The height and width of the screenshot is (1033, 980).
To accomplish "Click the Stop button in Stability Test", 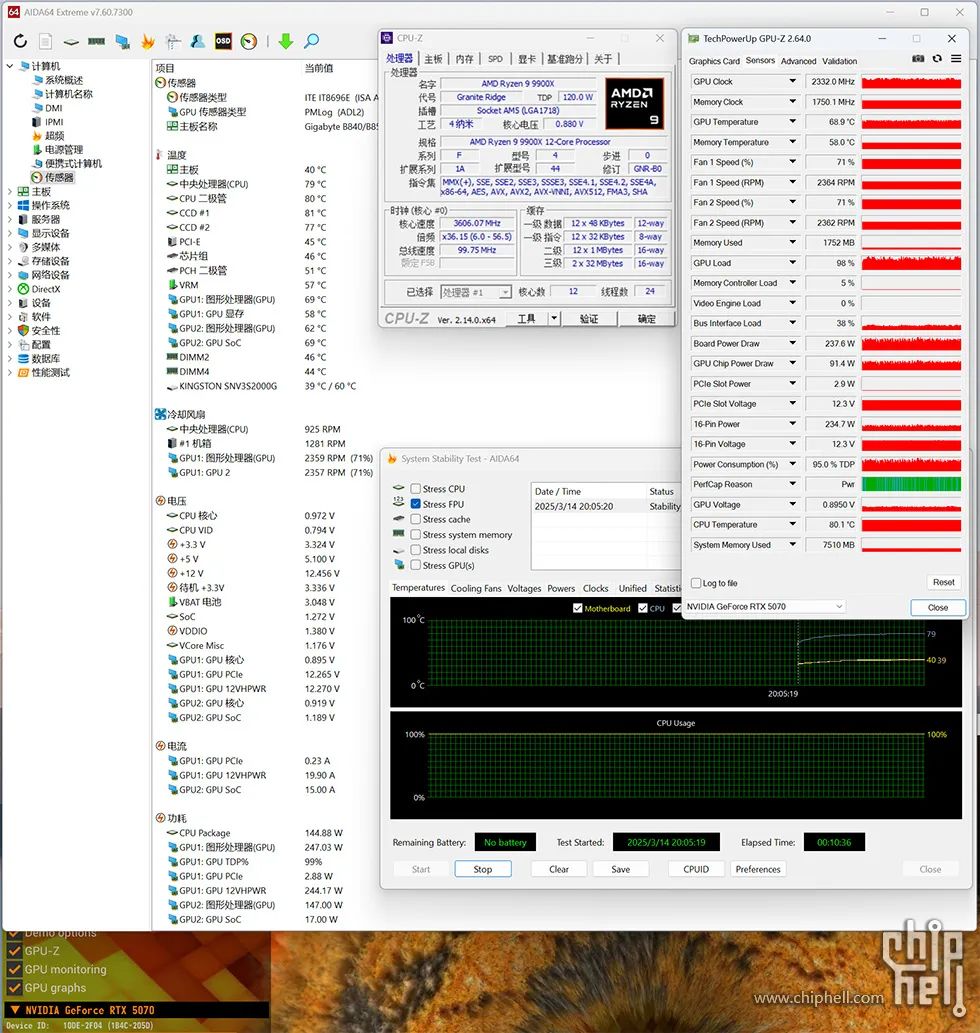I will [x=483, y=870].
